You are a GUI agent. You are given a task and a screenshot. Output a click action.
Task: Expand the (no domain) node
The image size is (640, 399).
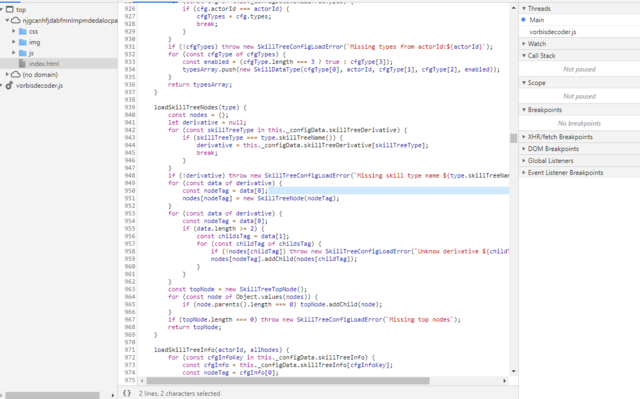pyautogui.click(x=7, y=74)
